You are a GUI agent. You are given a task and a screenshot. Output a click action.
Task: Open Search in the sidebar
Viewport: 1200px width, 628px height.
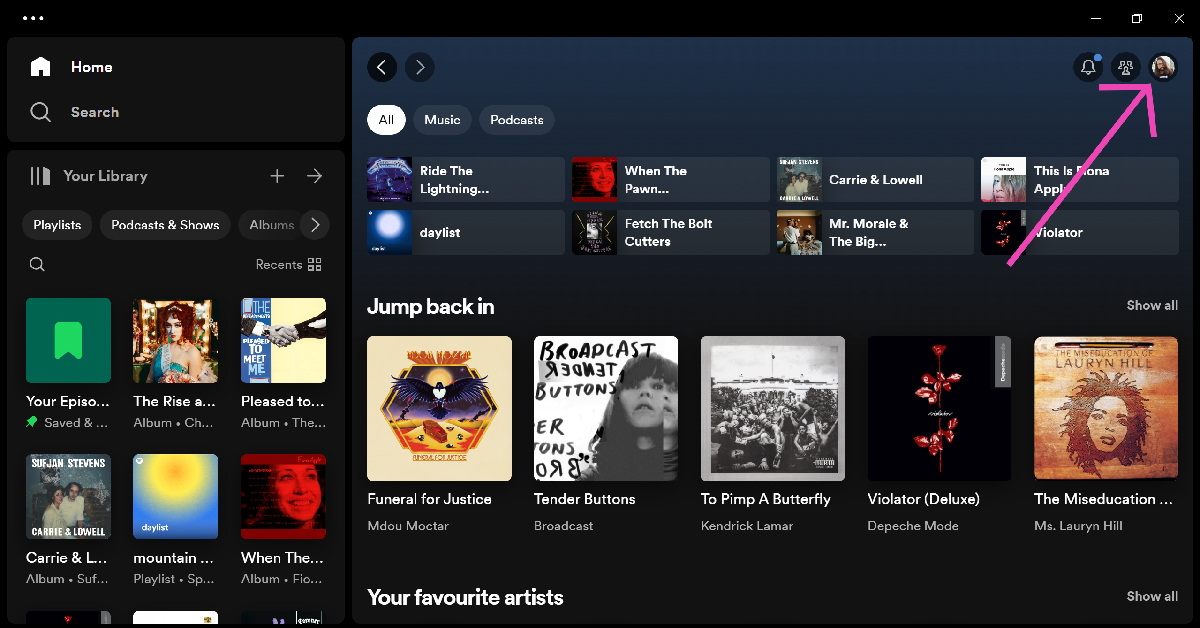tap(75, 112)
